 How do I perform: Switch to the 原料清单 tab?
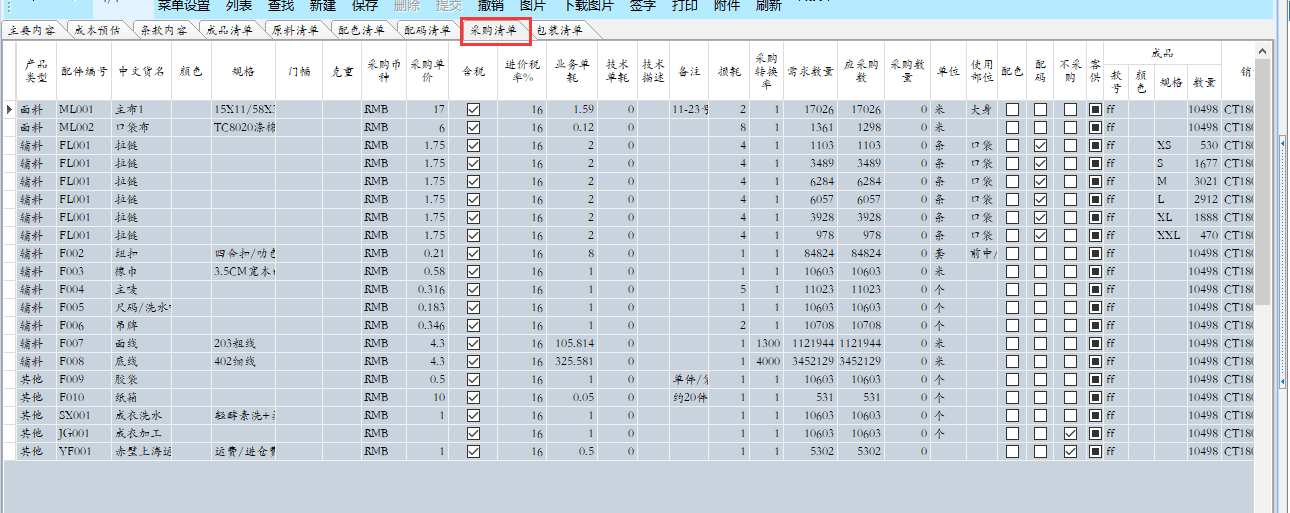[296, 31]
